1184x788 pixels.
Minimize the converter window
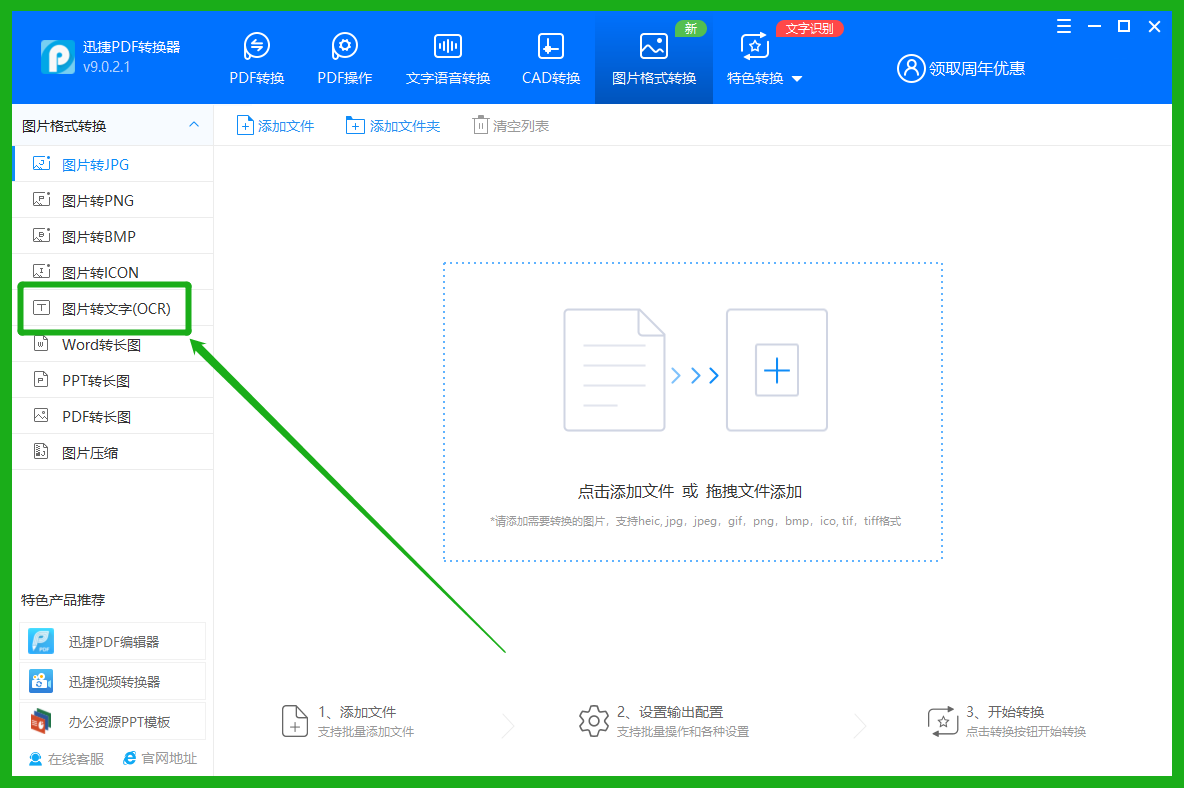coord(1094,26)
